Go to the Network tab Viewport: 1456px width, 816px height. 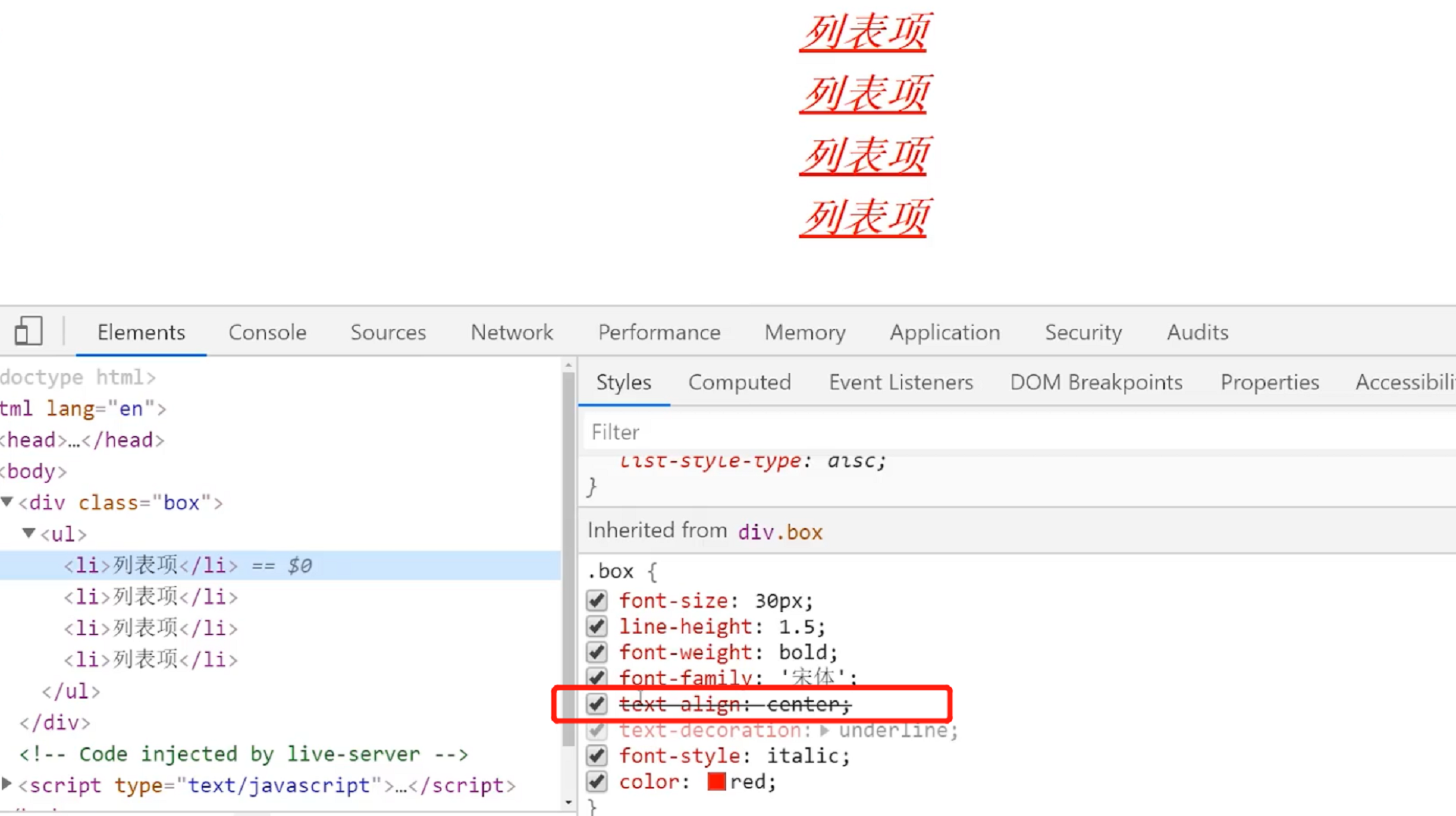coord(512,332)
